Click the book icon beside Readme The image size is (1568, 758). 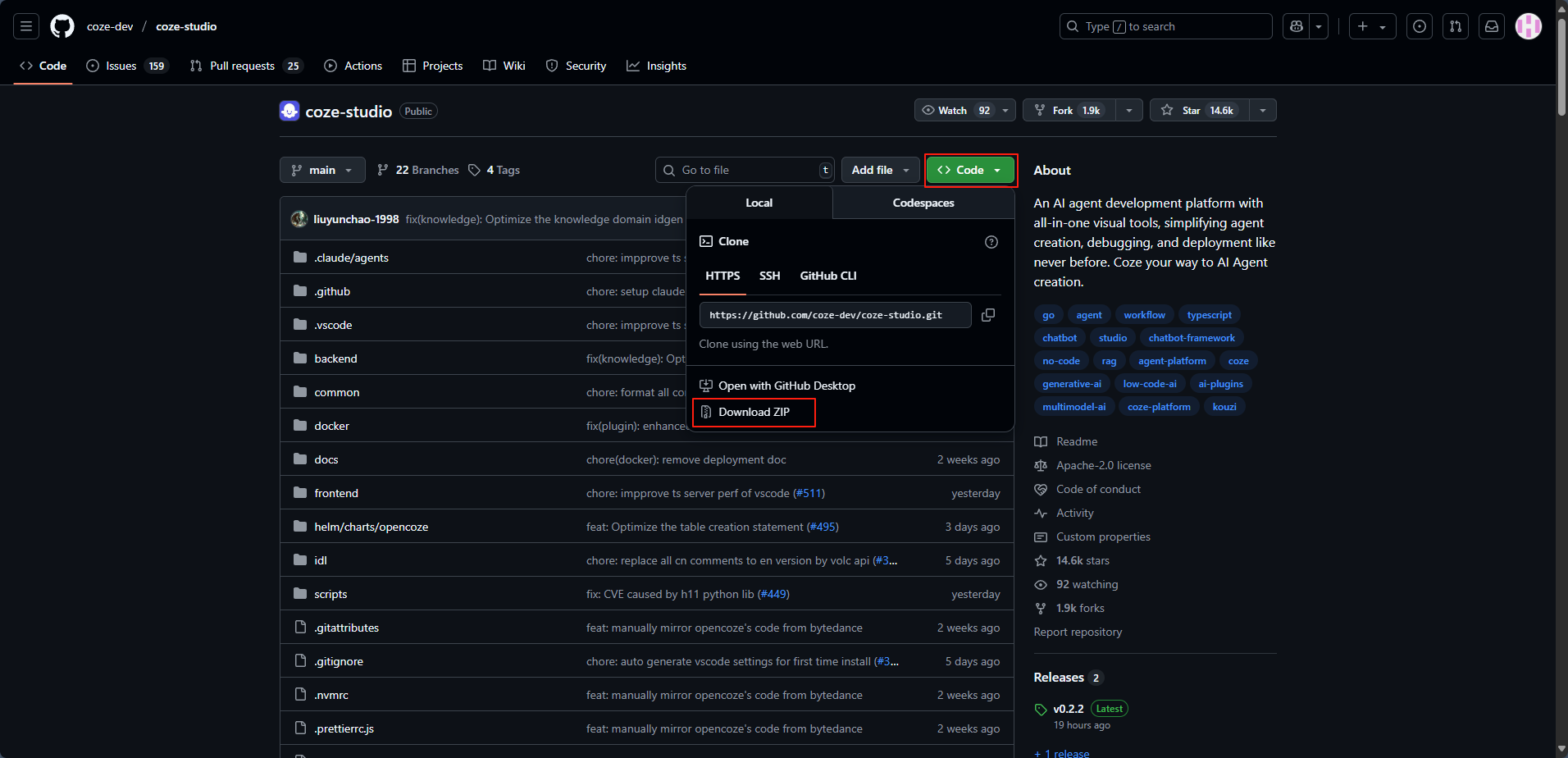pos(1041,442)
